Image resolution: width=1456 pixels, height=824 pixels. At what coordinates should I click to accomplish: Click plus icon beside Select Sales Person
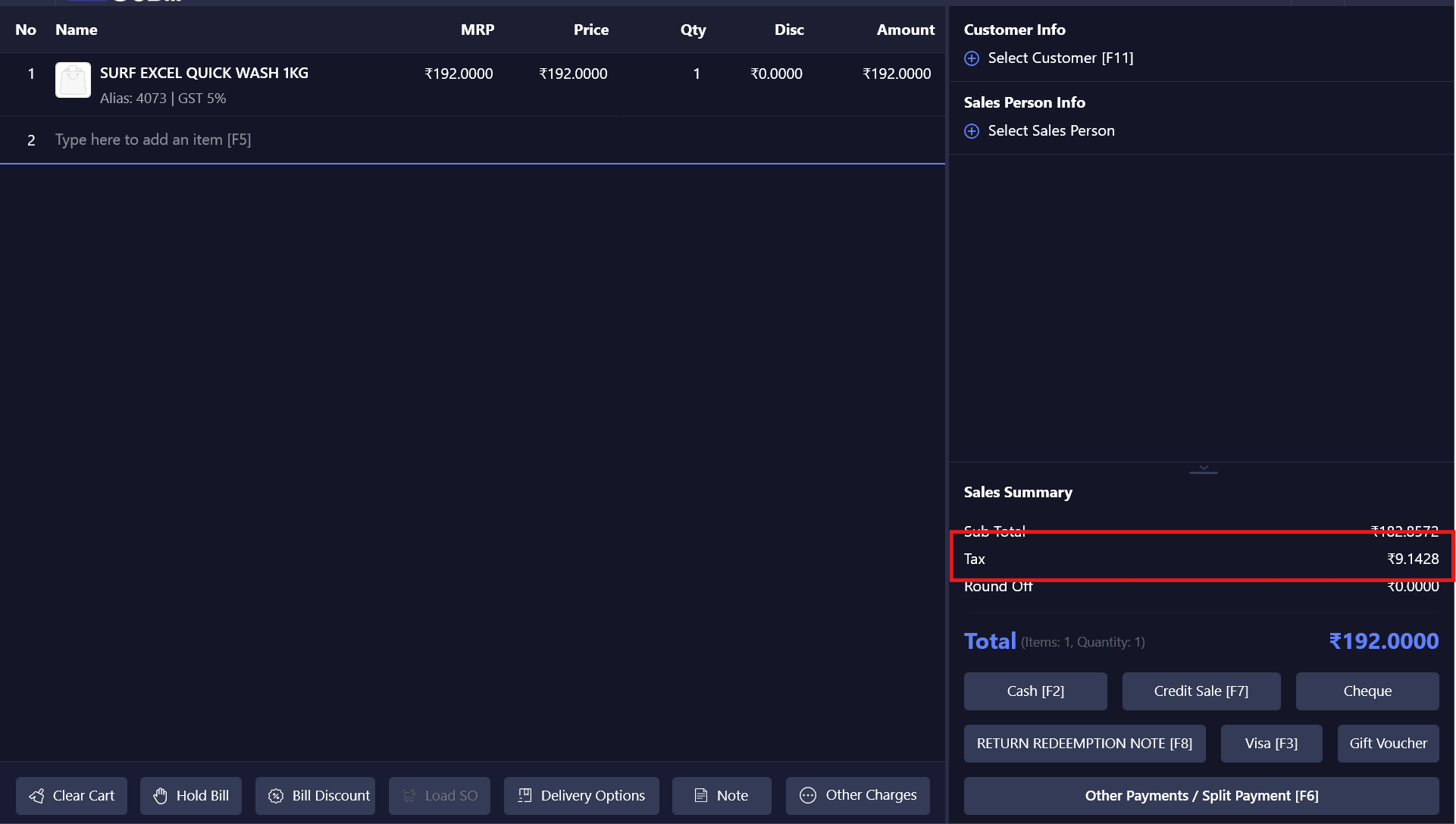[x=972, y=131]
